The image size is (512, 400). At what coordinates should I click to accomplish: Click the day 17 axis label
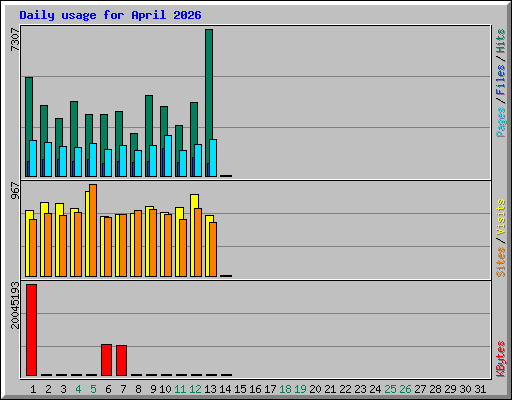(270, 389)
